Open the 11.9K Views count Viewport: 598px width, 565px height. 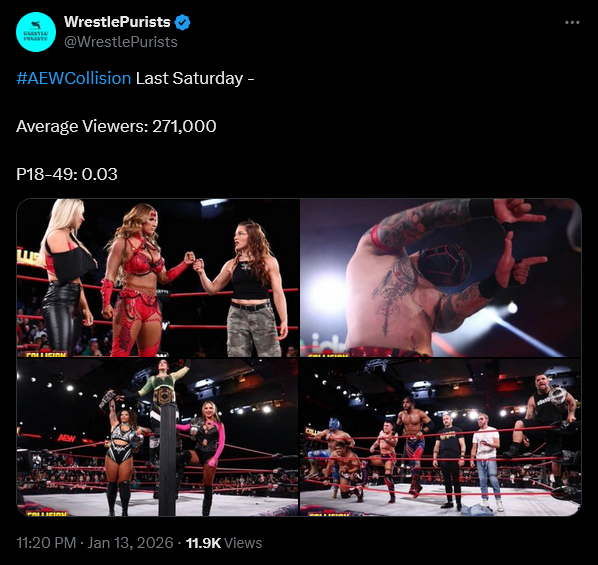pyautogui.click(x=224, y=543)
